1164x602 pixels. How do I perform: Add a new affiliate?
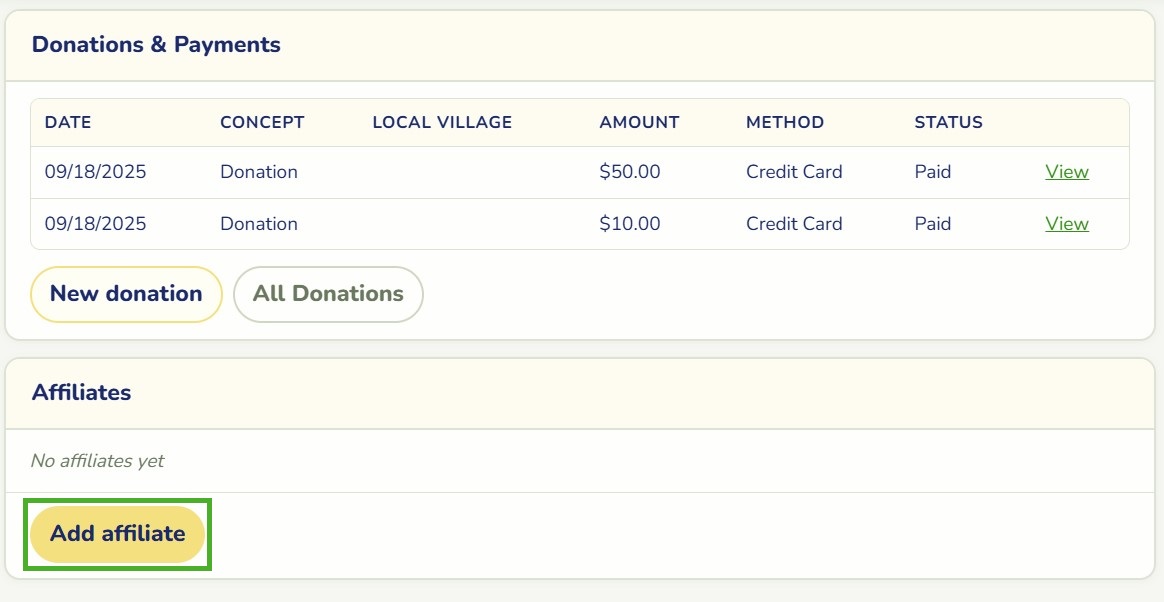coord(117,534)
